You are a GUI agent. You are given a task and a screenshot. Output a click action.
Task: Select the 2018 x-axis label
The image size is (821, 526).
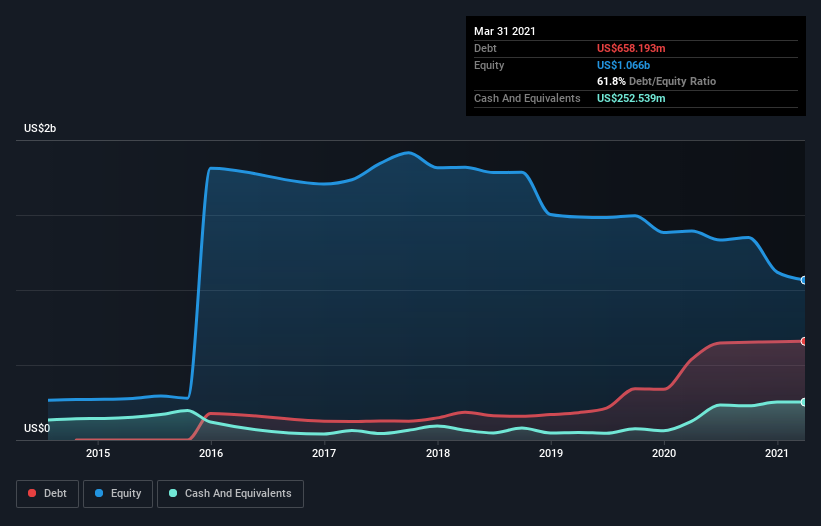click(438, 453)
